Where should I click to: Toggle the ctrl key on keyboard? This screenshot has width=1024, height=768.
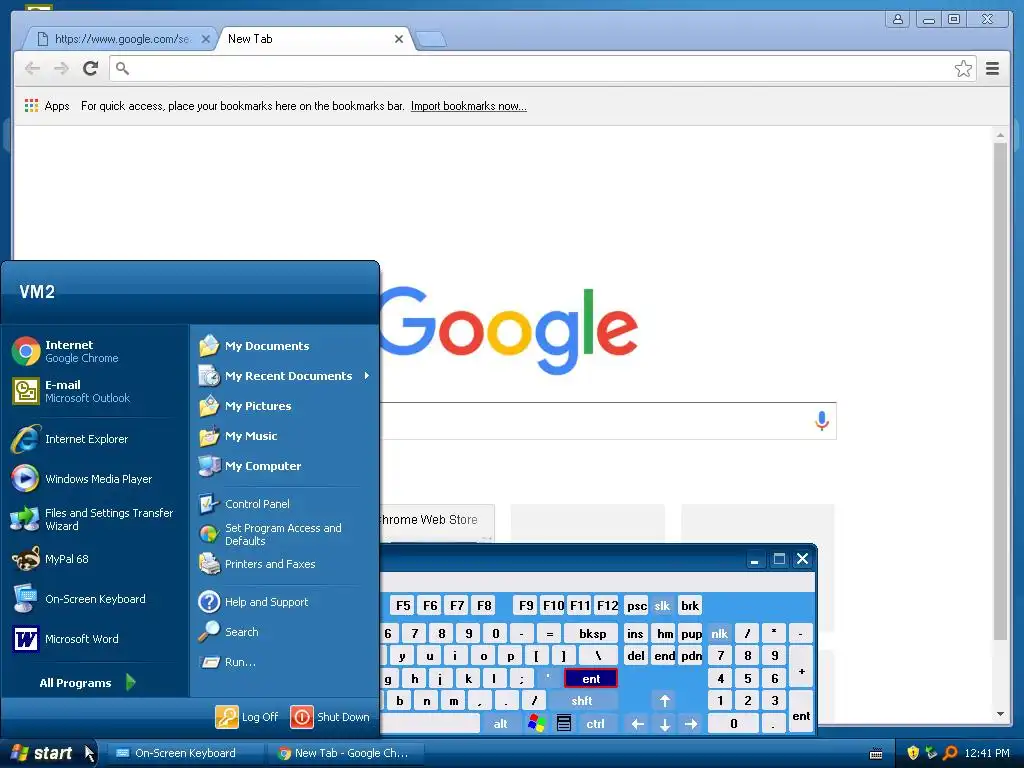click(595, 724)
